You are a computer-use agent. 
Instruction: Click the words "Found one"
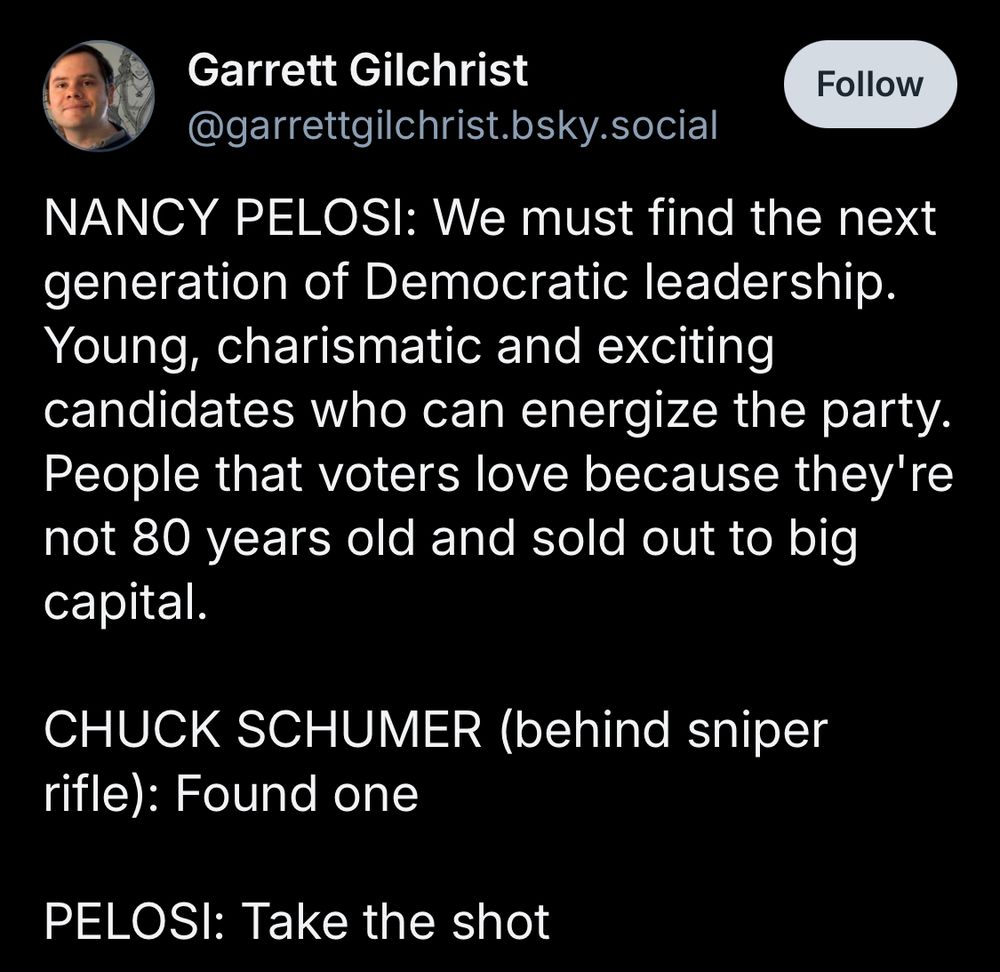click(297, 795)
